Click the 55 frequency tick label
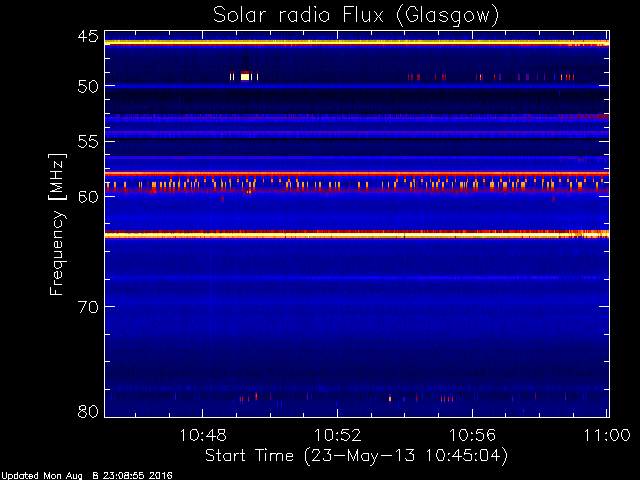This screenshot has height=480, width=640. 88,142
